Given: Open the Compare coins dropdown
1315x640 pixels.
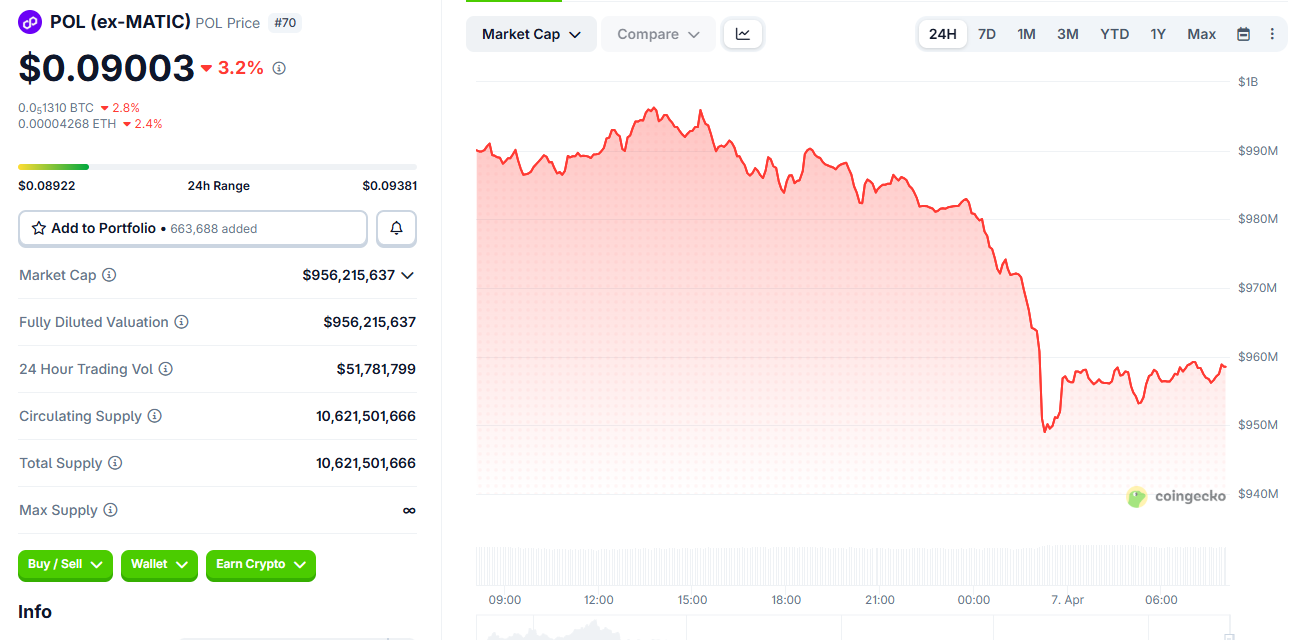Looking at the screenshot, I should point(657,33).
